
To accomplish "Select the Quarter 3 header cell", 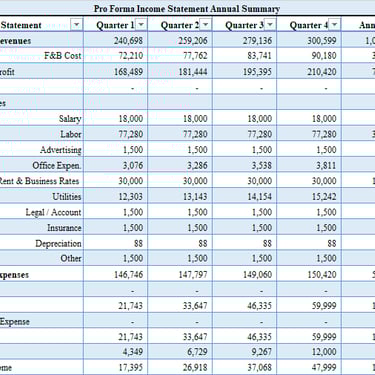I will point(244,25).
